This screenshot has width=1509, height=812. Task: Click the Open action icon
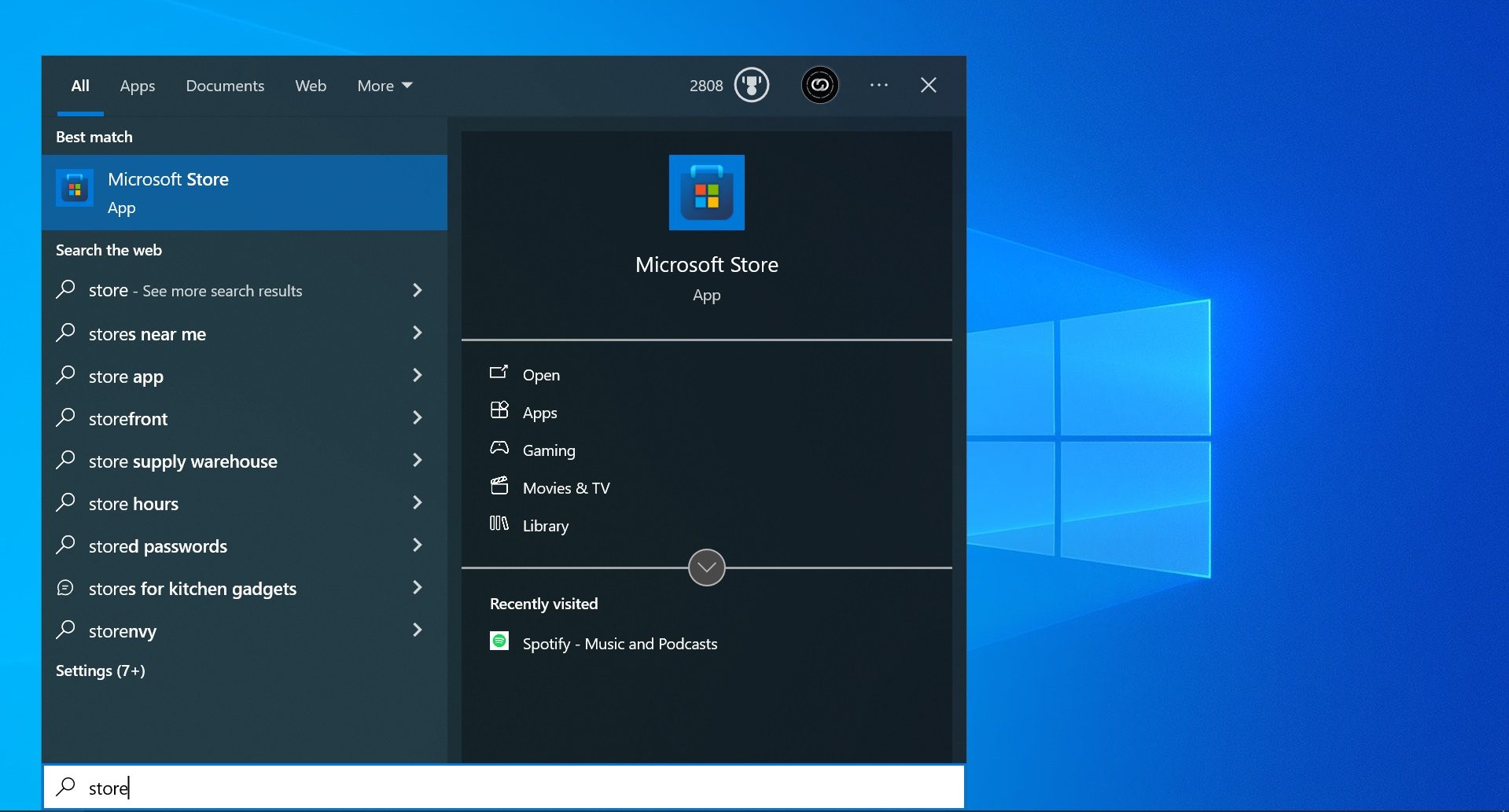point(499,372)
